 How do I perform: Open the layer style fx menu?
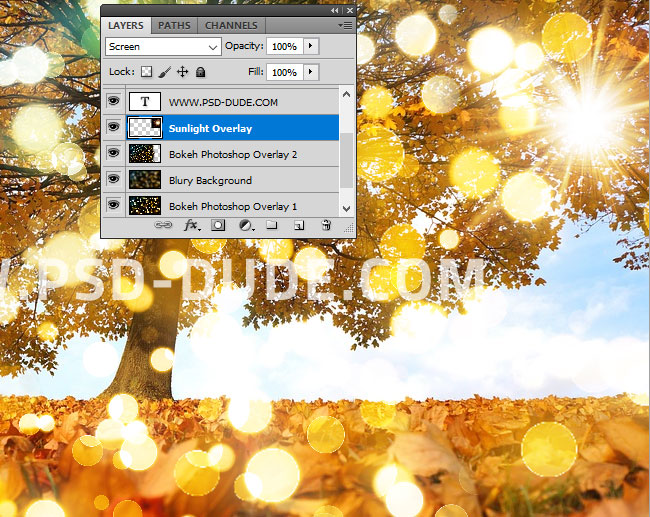(x=191, y=226)
